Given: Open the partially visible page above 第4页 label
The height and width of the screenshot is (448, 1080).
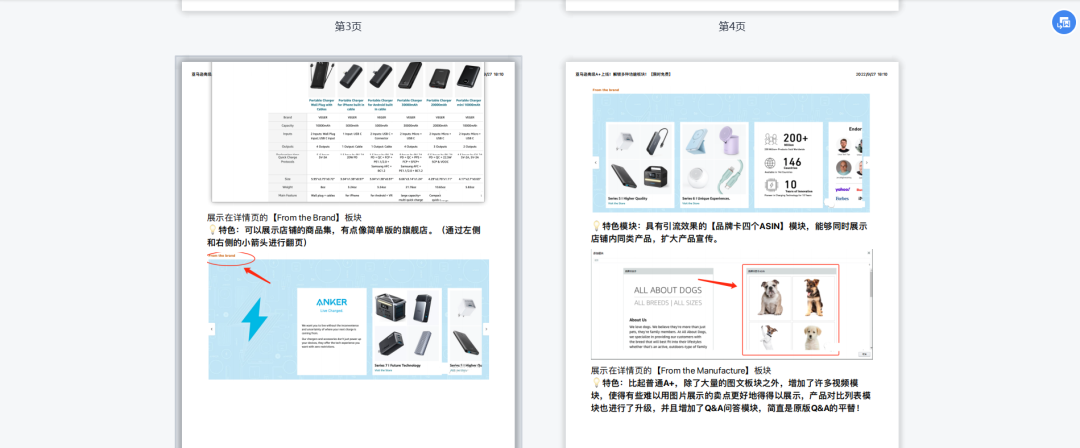Looking at the screenshot, I should tap(732, 5).
